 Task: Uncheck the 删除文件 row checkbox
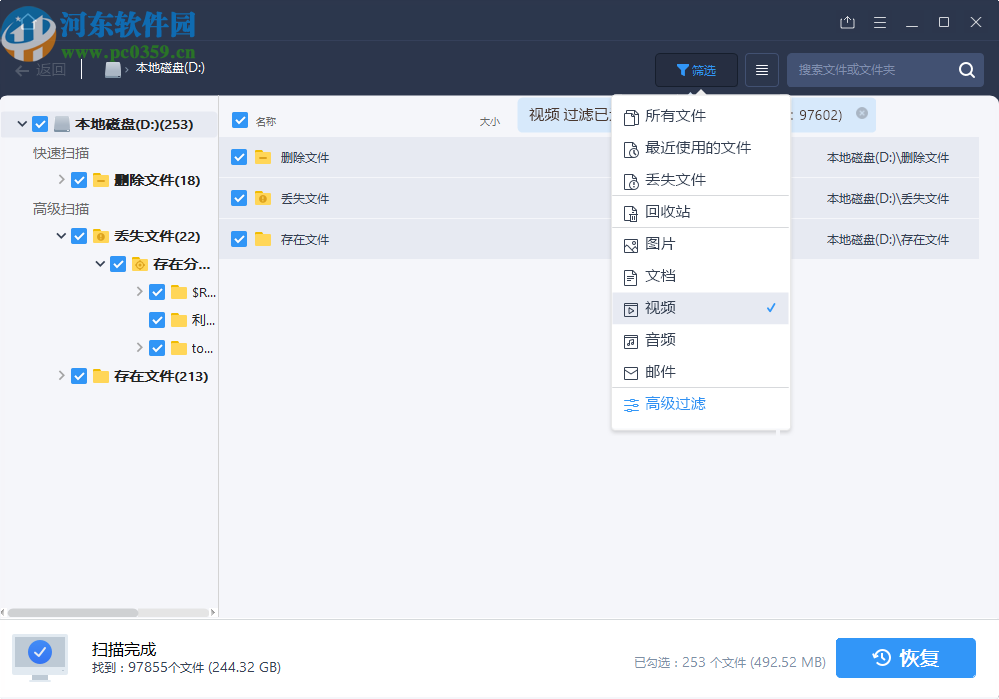point(239,157)
